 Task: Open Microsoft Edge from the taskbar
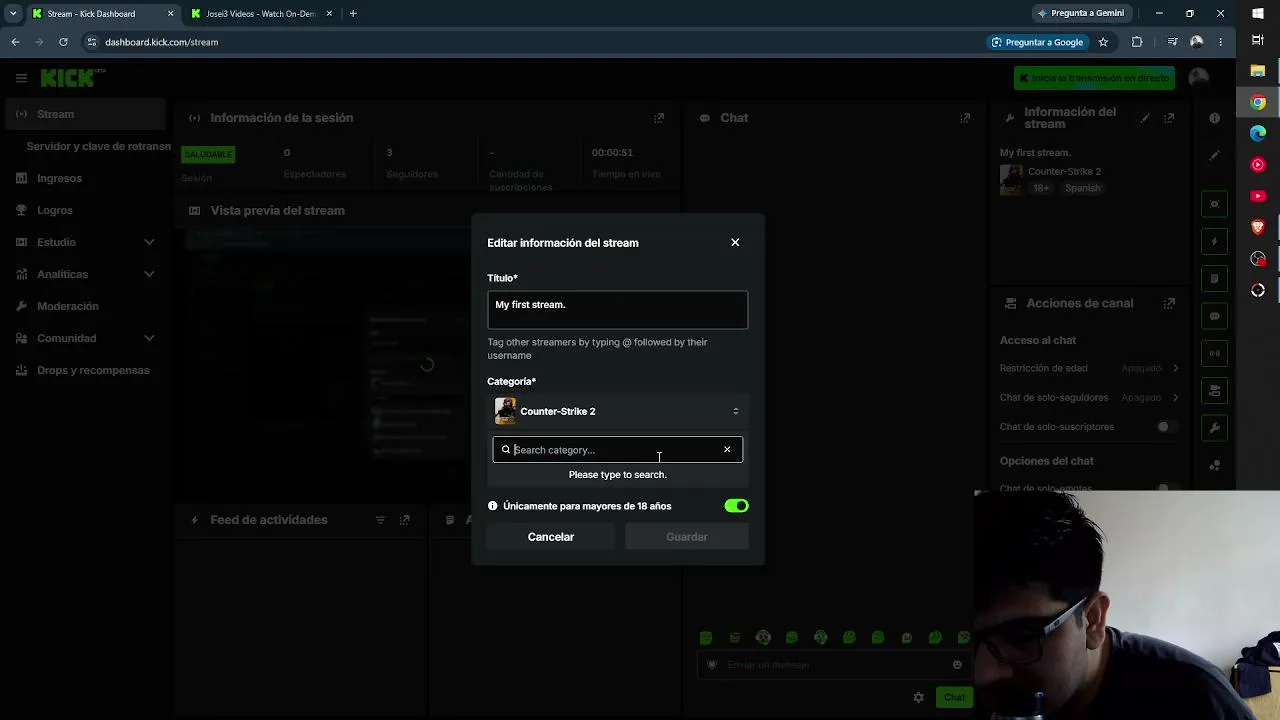click(1258, 133)
